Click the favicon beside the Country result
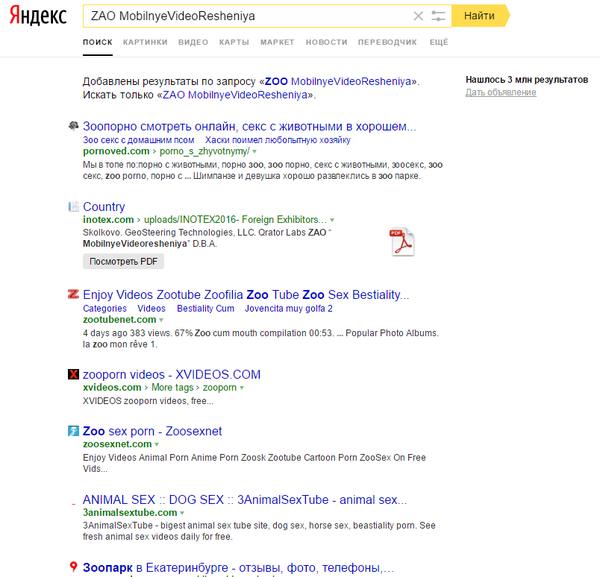Image resolution: width=600 pixels, height=577 pixels. [x=73, y=207]
